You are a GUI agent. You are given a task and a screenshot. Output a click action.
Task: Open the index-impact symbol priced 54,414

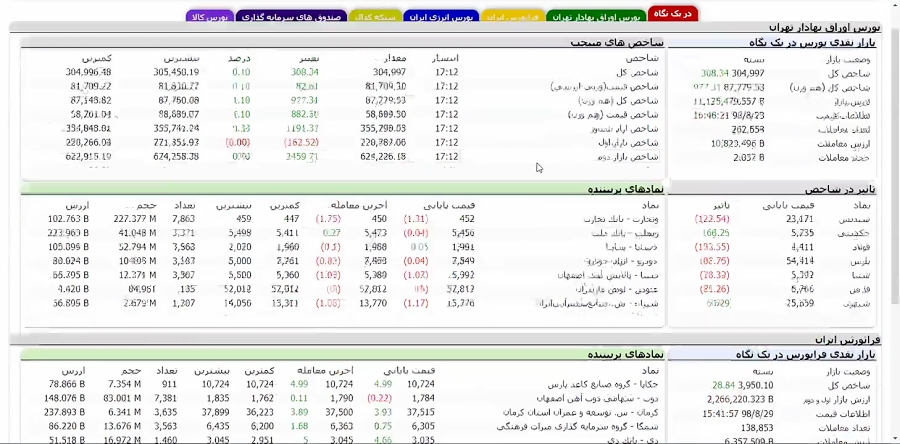[x=862, y=261]
